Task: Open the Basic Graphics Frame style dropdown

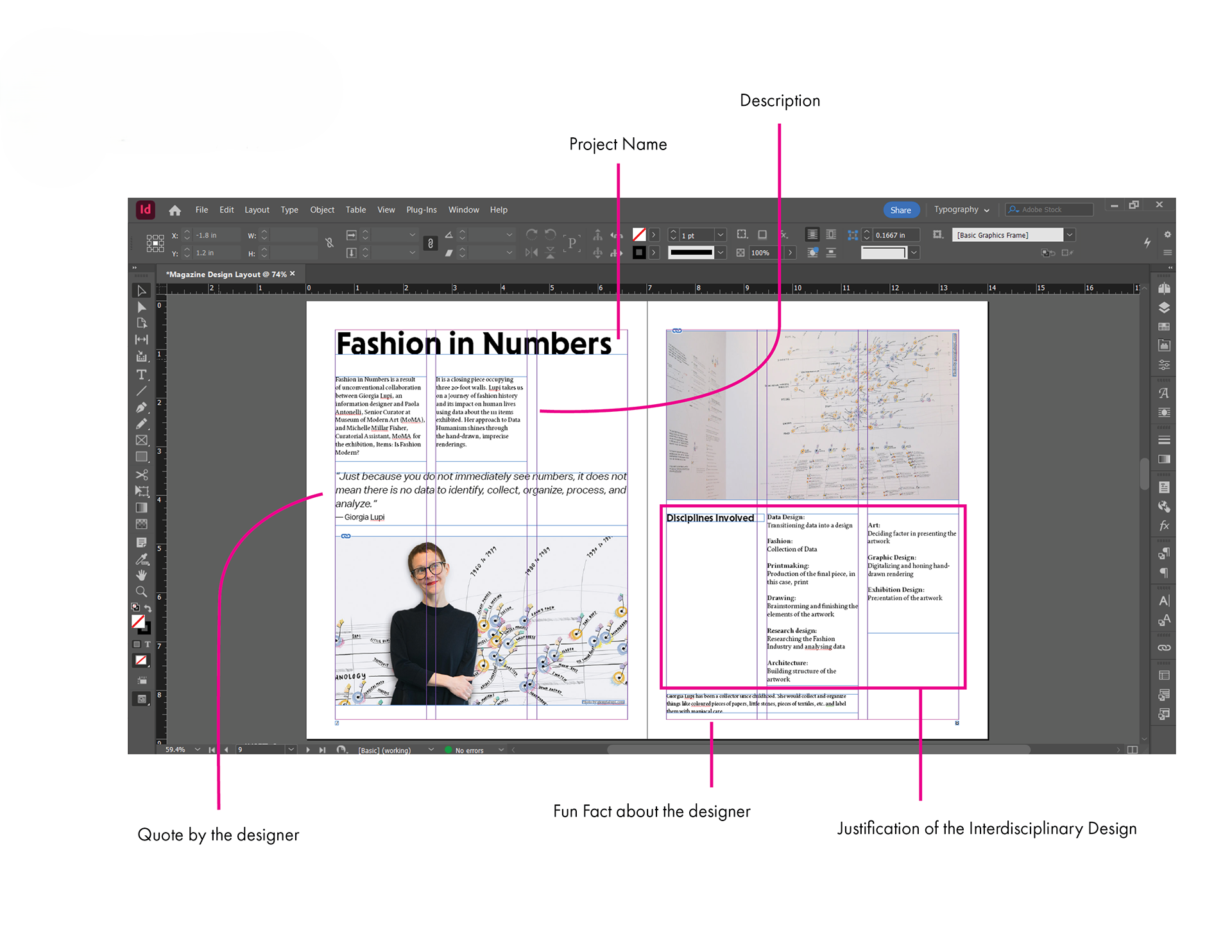Action: tap(1070, 235)
